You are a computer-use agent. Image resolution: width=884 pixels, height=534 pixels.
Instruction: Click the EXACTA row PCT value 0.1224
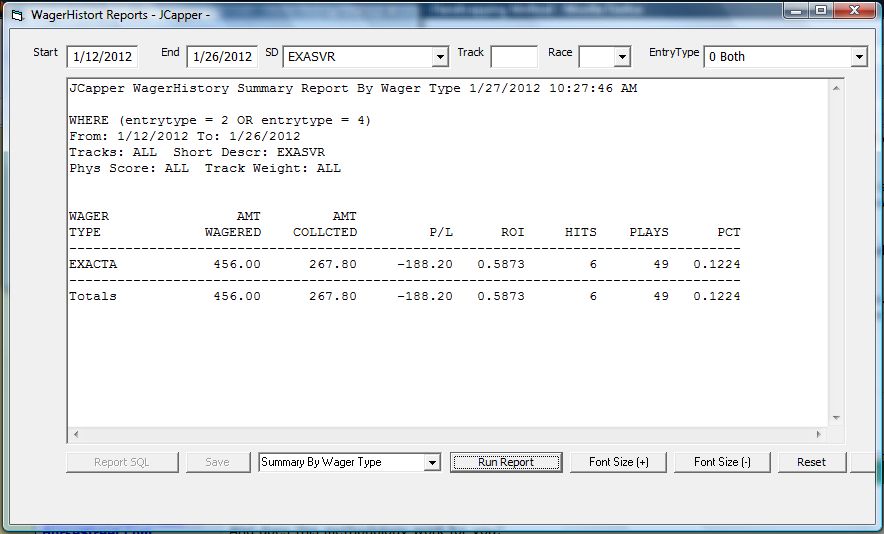(x=717, y=264)
